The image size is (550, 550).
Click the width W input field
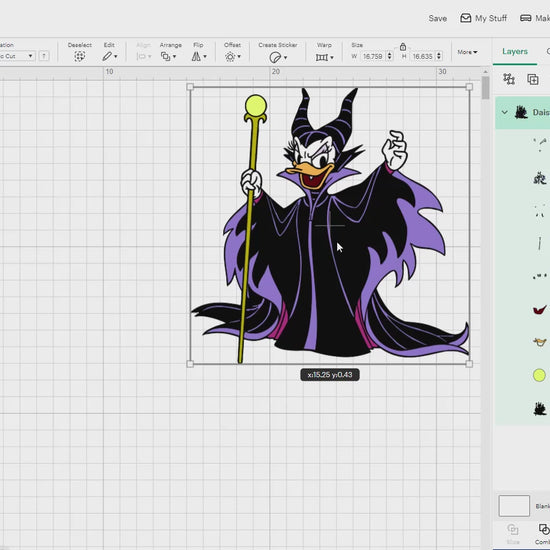373,56
